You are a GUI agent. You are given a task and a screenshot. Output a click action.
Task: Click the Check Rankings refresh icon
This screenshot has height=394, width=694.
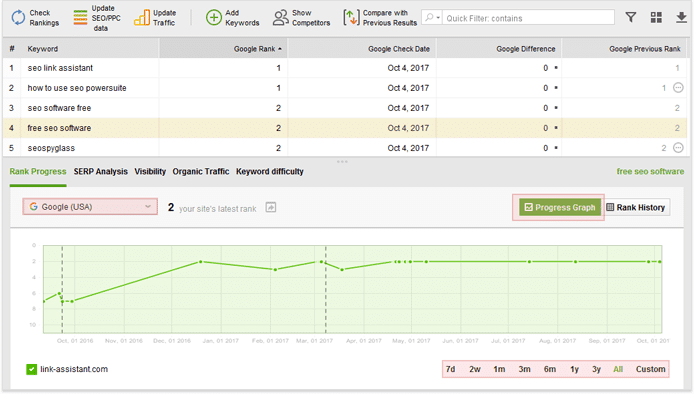click(18, 18)
